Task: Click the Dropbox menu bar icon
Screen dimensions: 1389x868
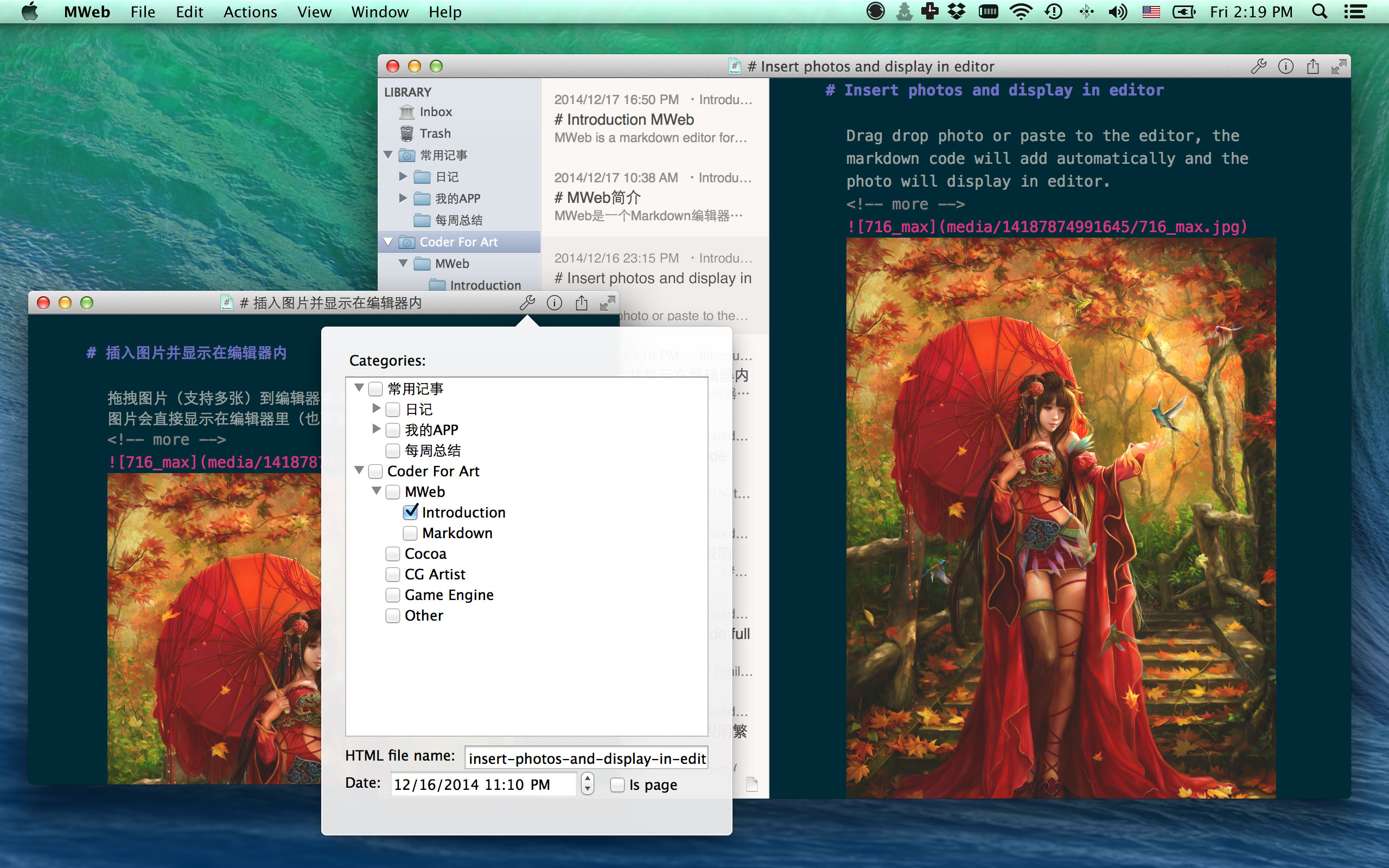Action: (956, 11)
